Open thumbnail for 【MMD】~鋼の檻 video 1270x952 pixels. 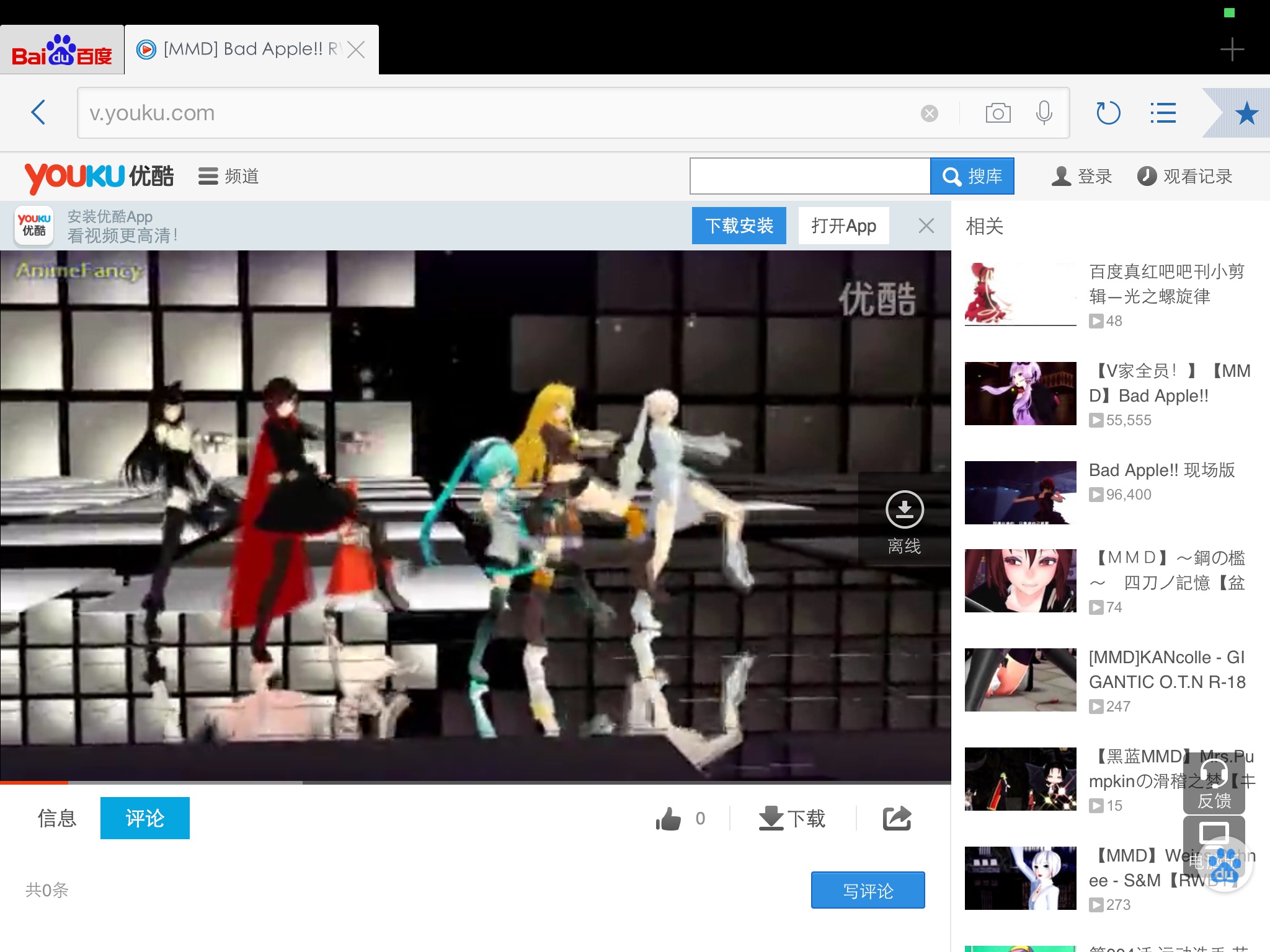1020,581
